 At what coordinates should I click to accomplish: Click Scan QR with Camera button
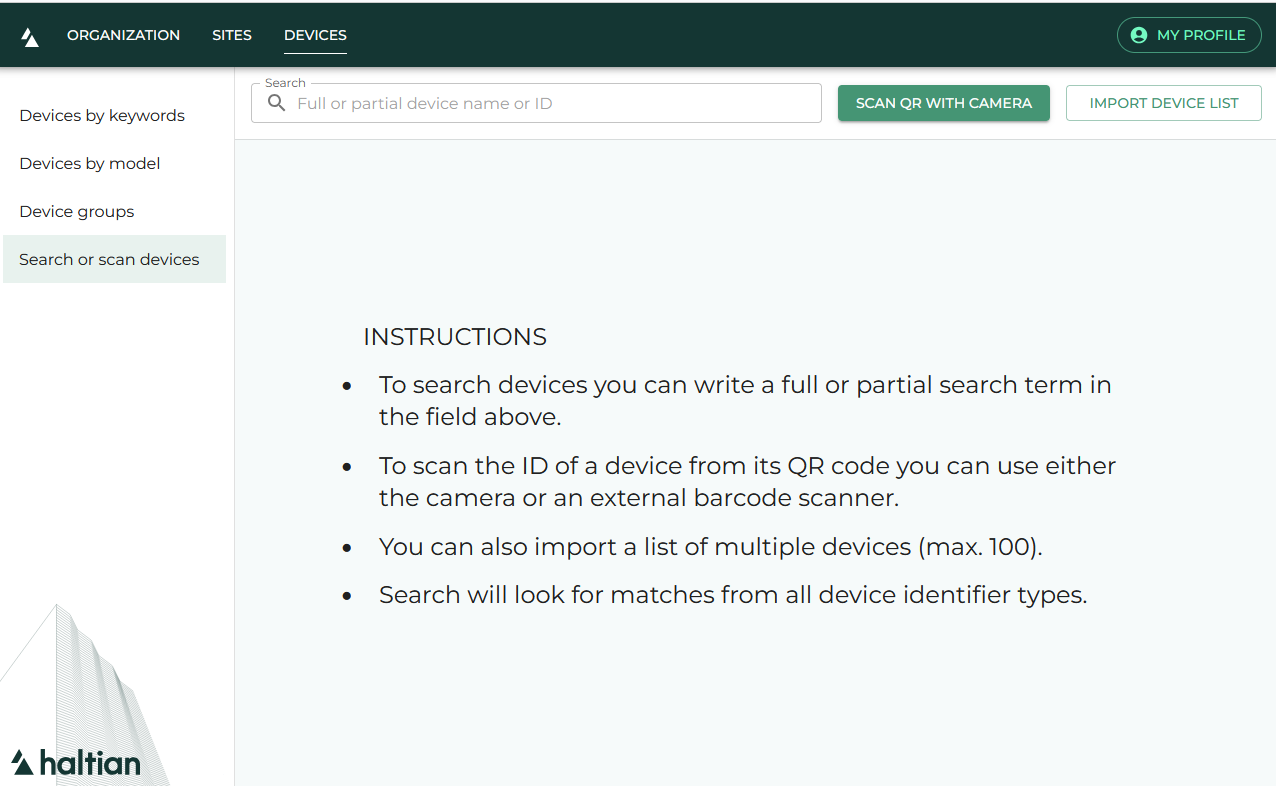click(x=944, y=103)
